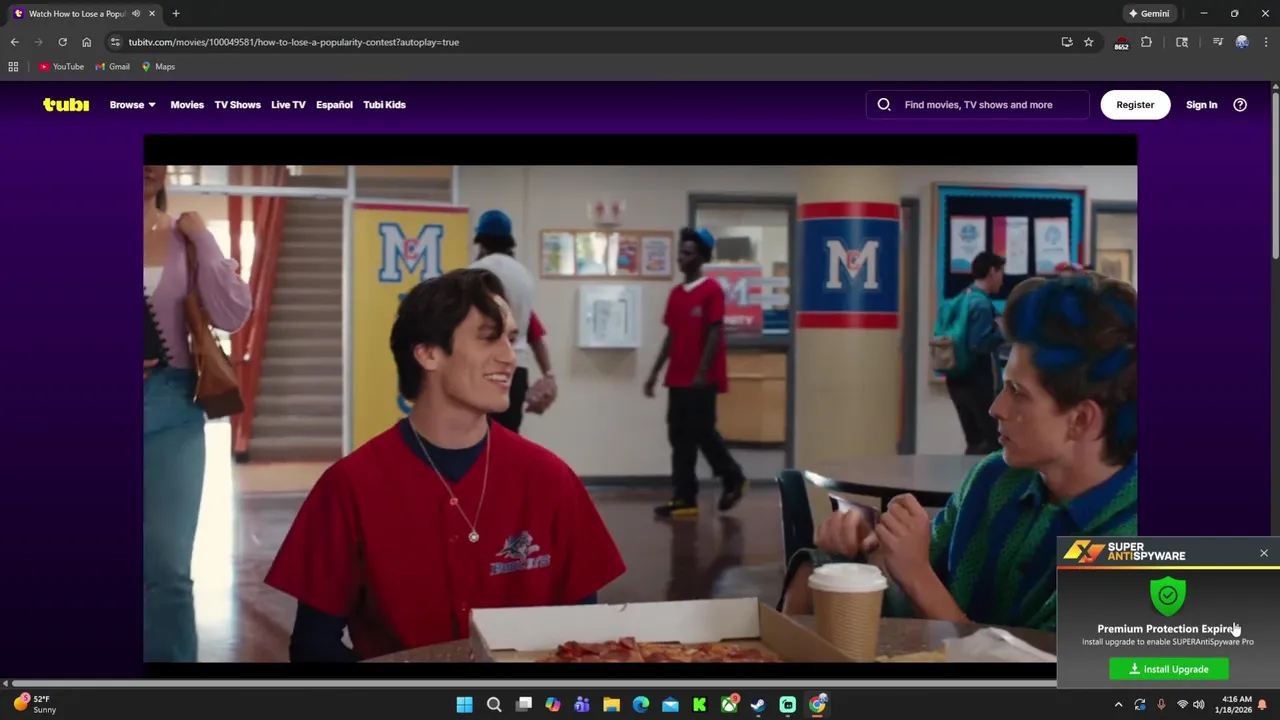This screenshot has width=1280, height=720.
Task: Click the green shield protection icon
Action: (x=1167, y=596)
